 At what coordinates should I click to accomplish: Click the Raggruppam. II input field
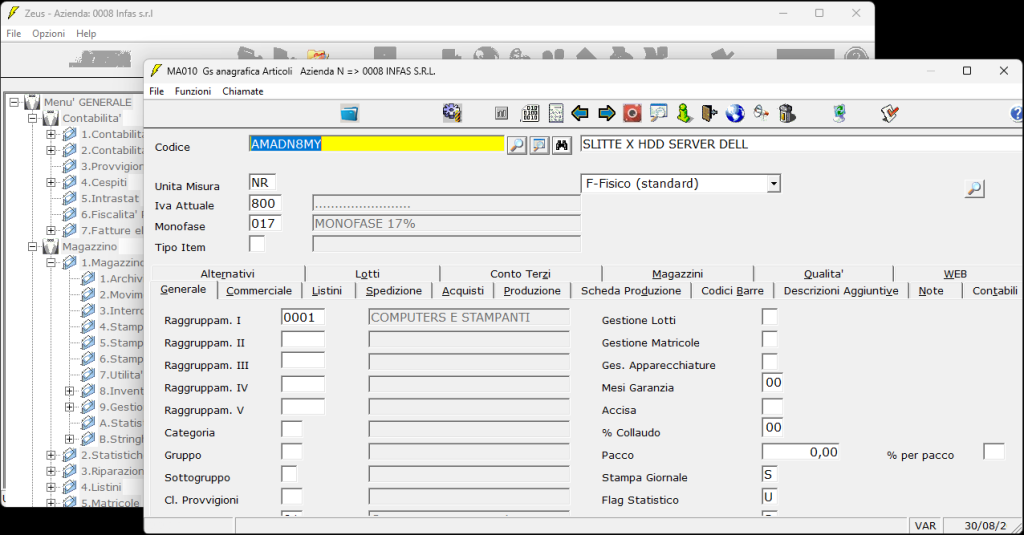click(303, 340)
